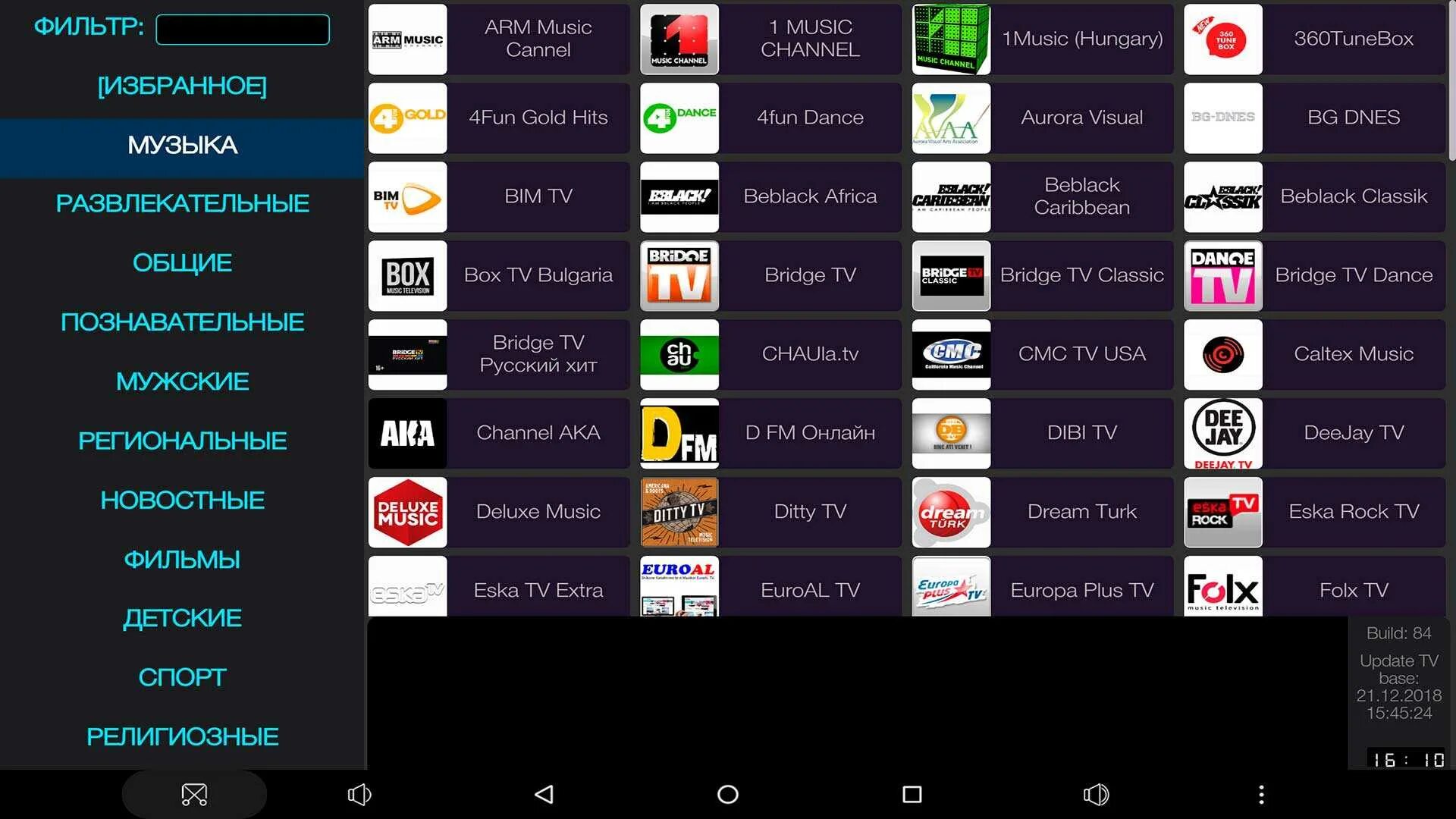
Task: Expand ОБЩИЕ channels category
Action: (181, 263)
